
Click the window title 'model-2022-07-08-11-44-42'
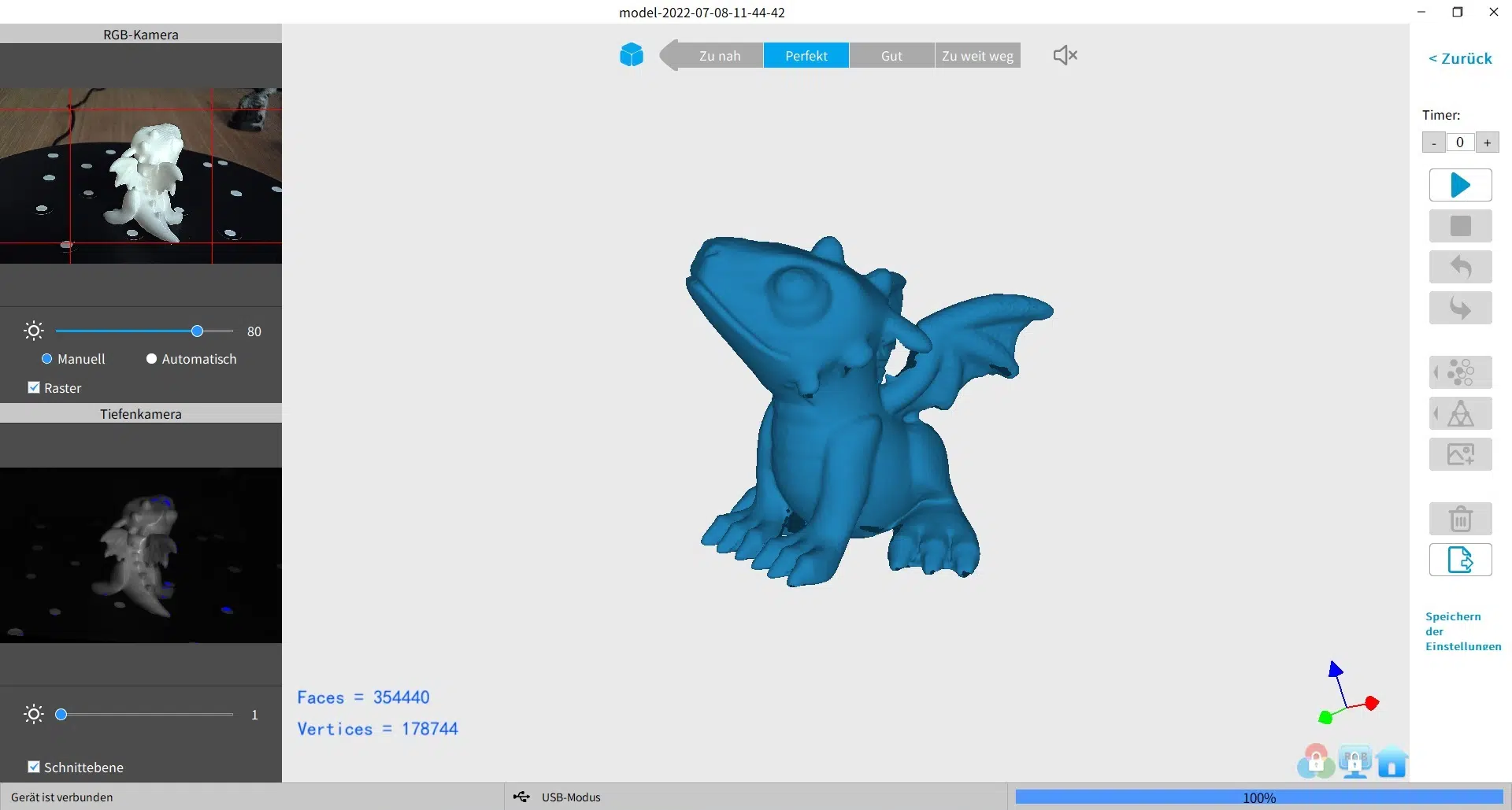(x=702, y=12)
